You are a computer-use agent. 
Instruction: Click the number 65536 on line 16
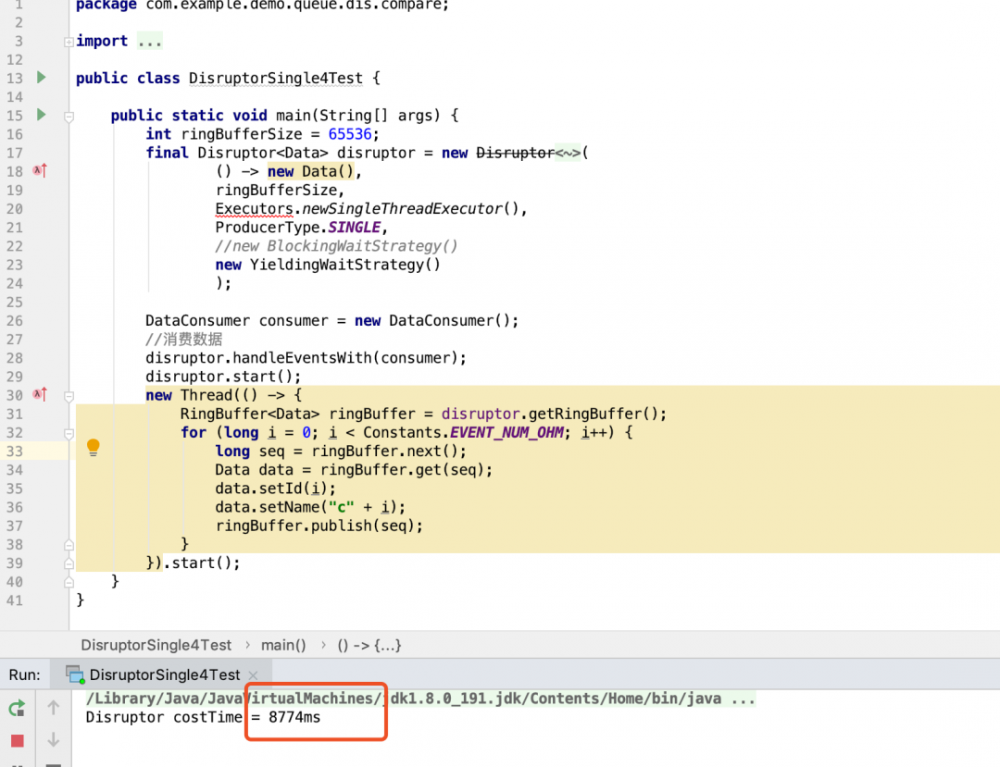pos(349,134)
